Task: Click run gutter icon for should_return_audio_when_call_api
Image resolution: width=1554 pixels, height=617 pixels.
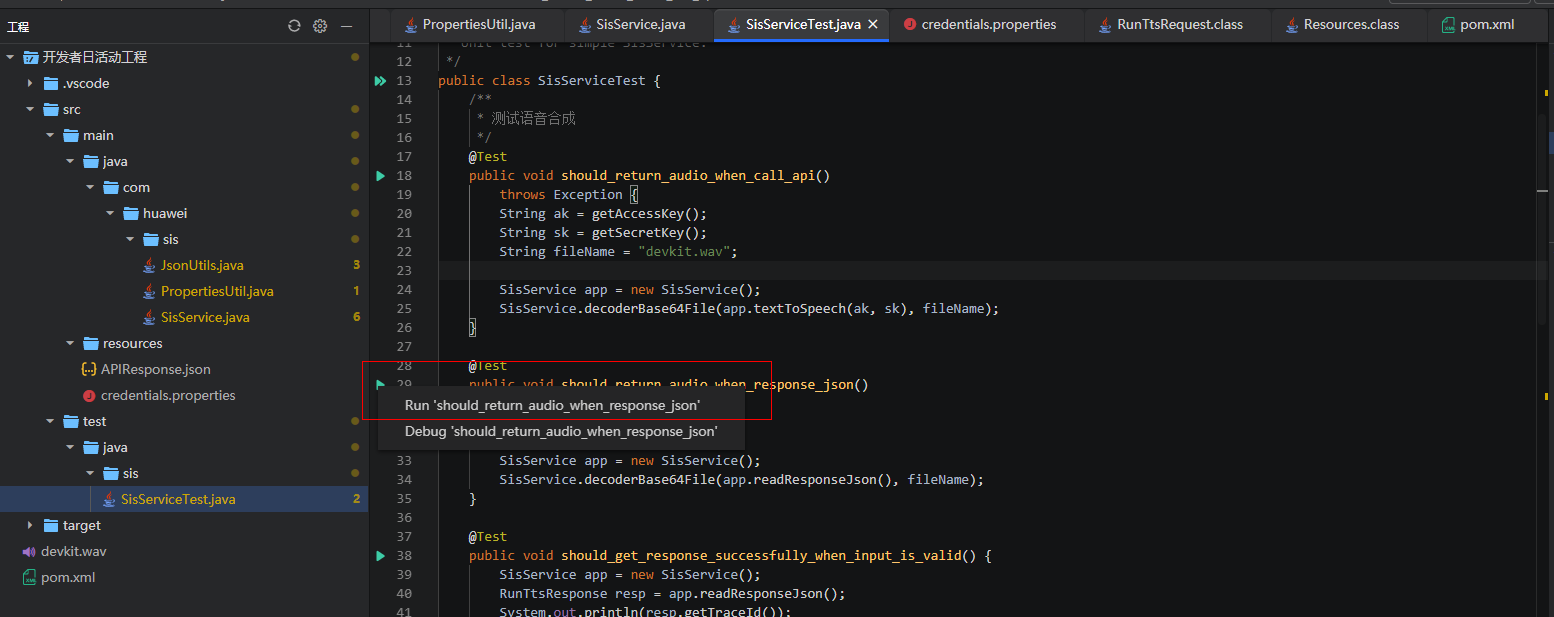Action: 380,176
